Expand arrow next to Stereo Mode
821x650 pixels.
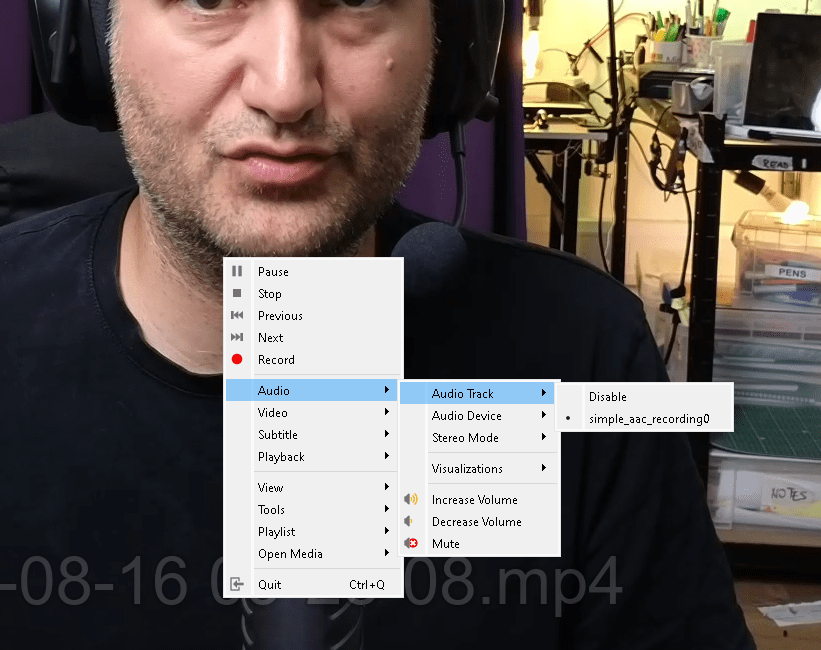[543, 437]
